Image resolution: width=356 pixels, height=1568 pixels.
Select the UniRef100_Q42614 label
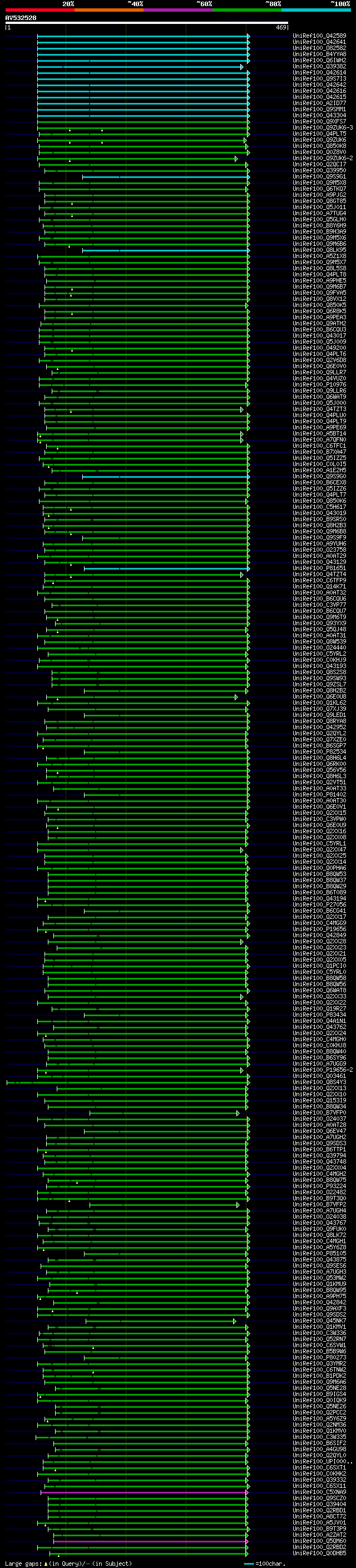319,72
